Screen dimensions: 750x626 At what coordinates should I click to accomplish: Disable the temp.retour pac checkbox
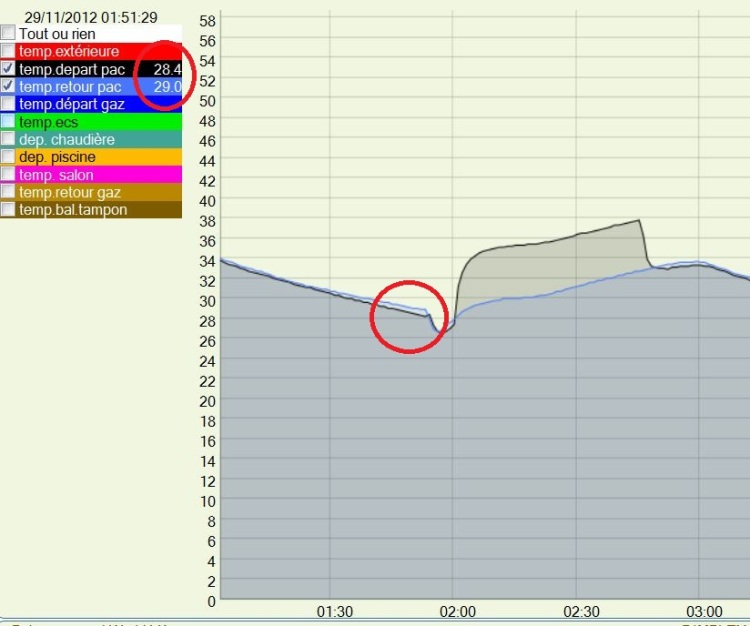click(x=9, y=87)
